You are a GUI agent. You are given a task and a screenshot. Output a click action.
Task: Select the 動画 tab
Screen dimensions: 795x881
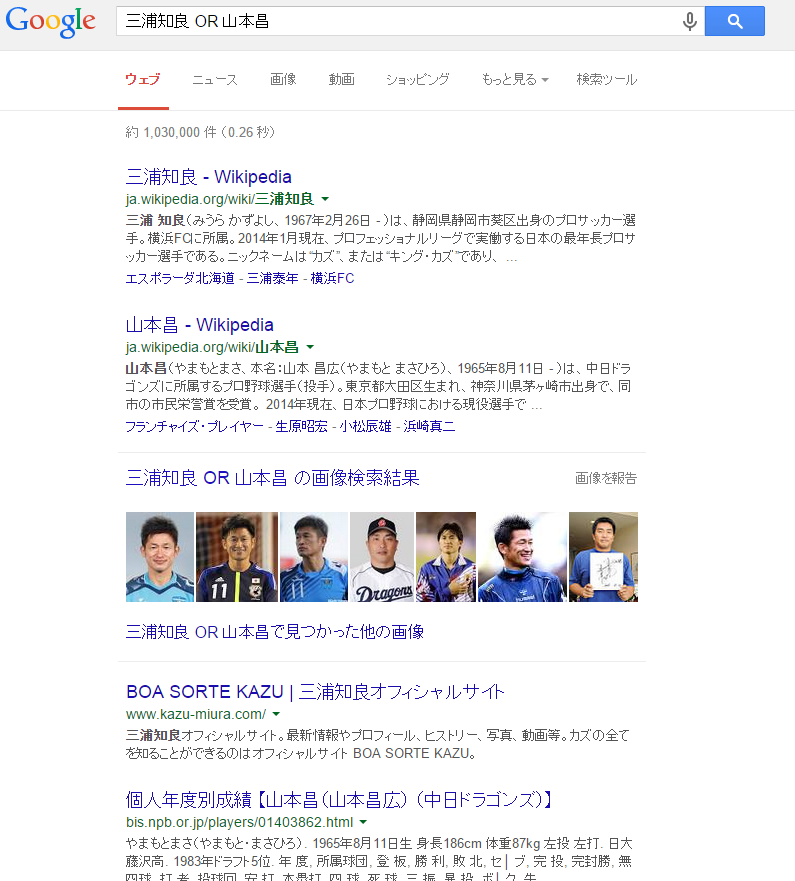342,79
